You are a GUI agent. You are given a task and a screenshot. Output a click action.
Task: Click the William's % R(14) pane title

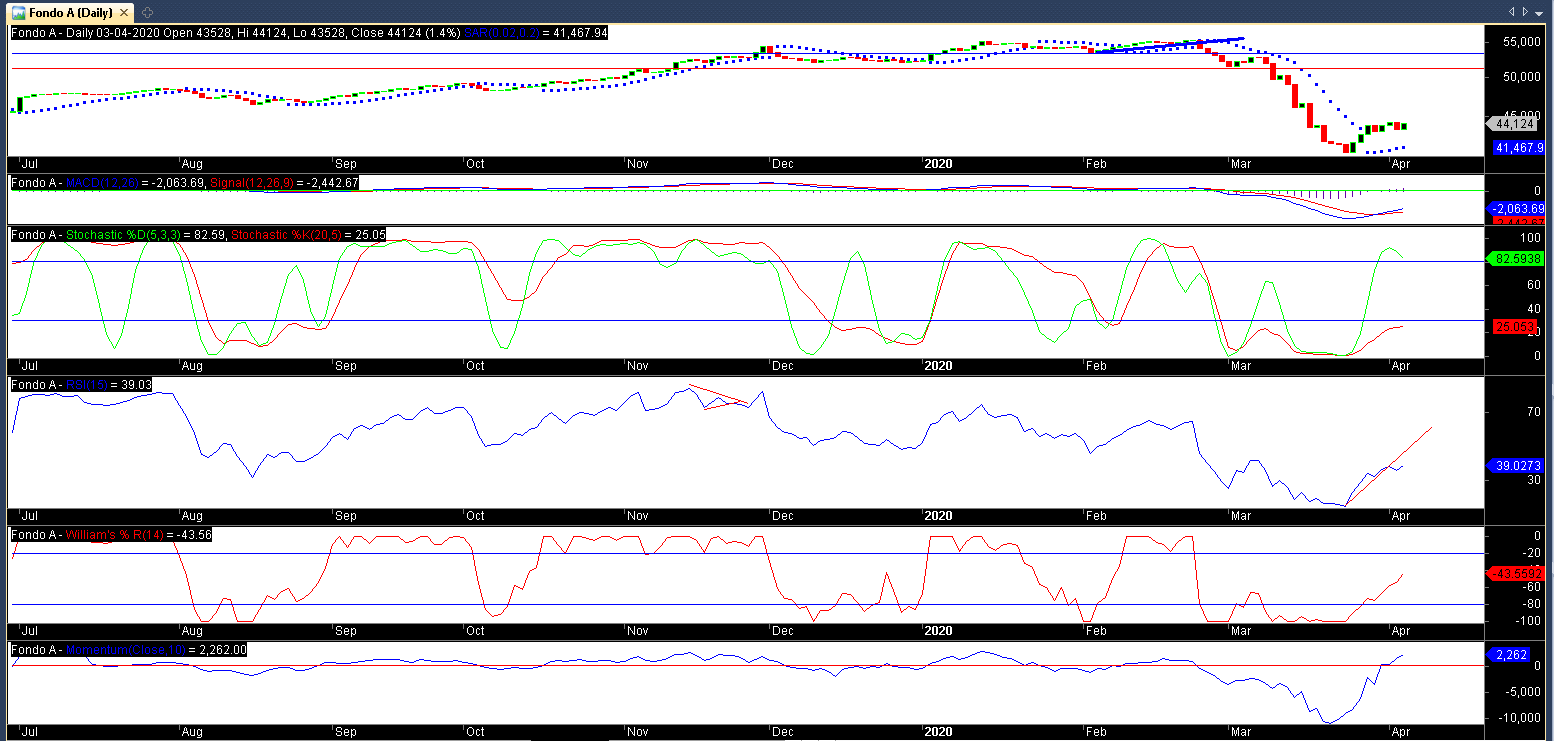110,535
